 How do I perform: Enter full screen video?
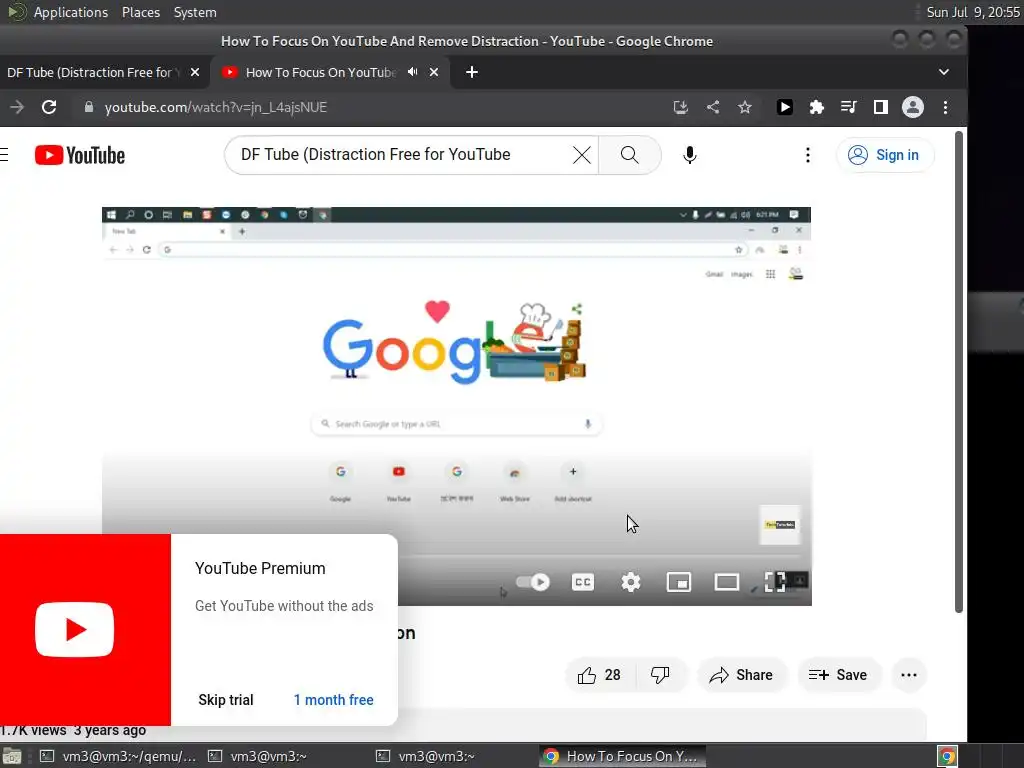click(775, 582)
